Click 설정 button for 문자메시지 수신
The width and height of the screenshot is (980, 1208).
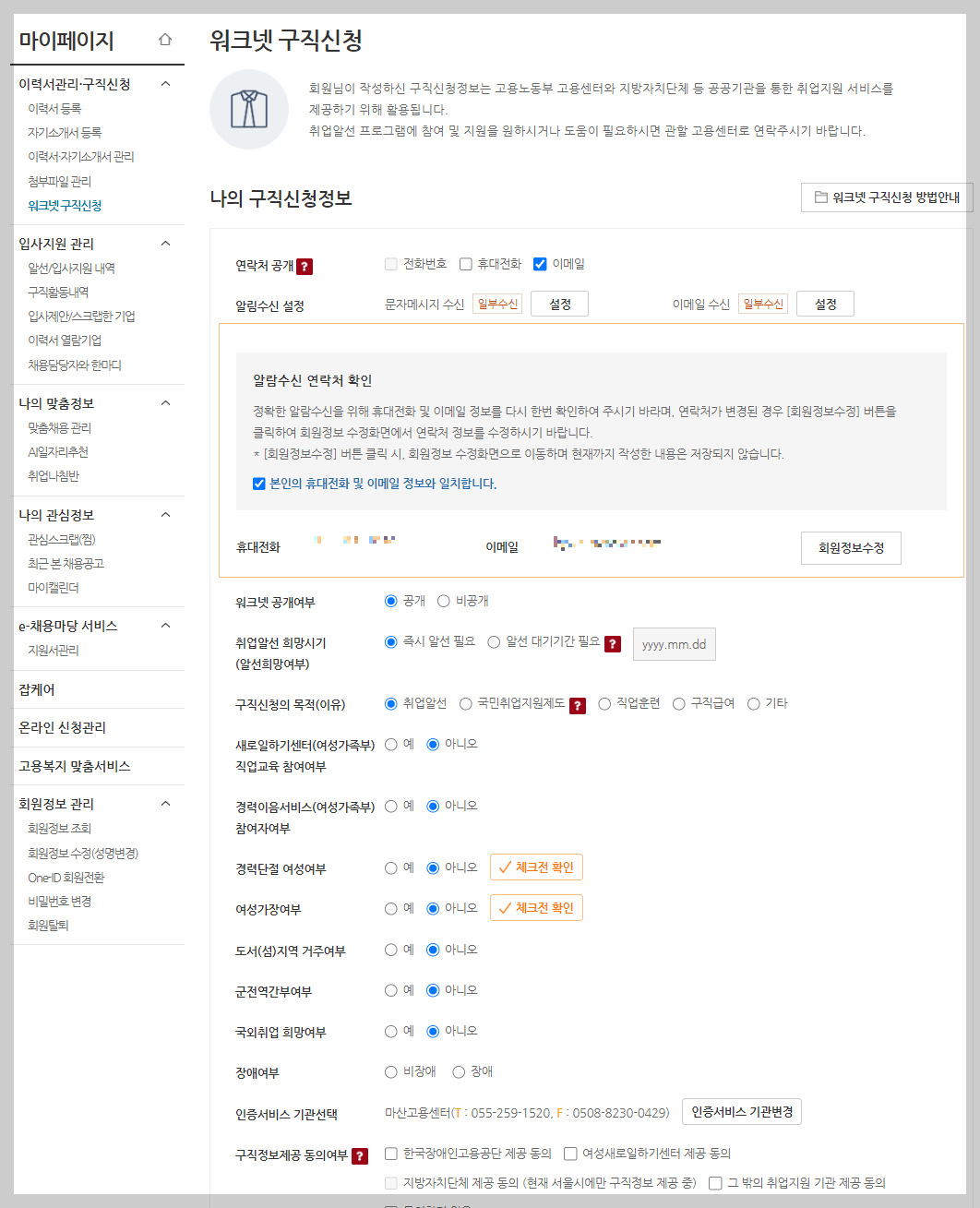coord(559,305)
